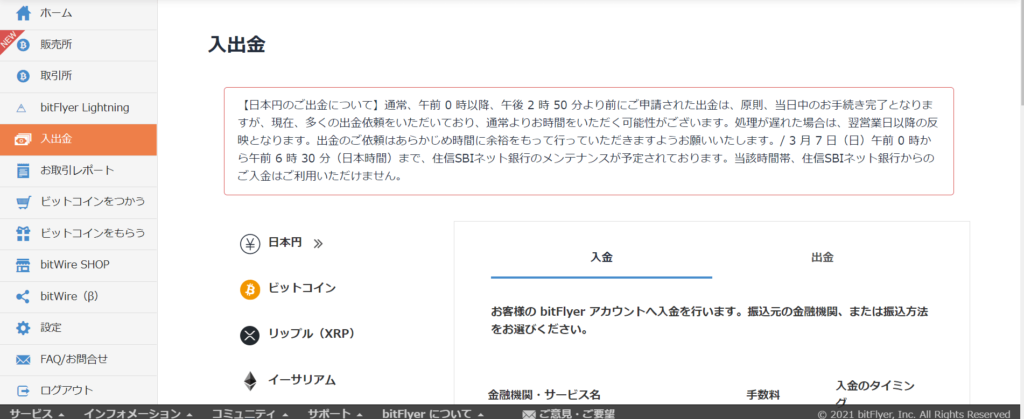
Task: Click the Ripple XRP logo icon
Action: pos(250,335)
